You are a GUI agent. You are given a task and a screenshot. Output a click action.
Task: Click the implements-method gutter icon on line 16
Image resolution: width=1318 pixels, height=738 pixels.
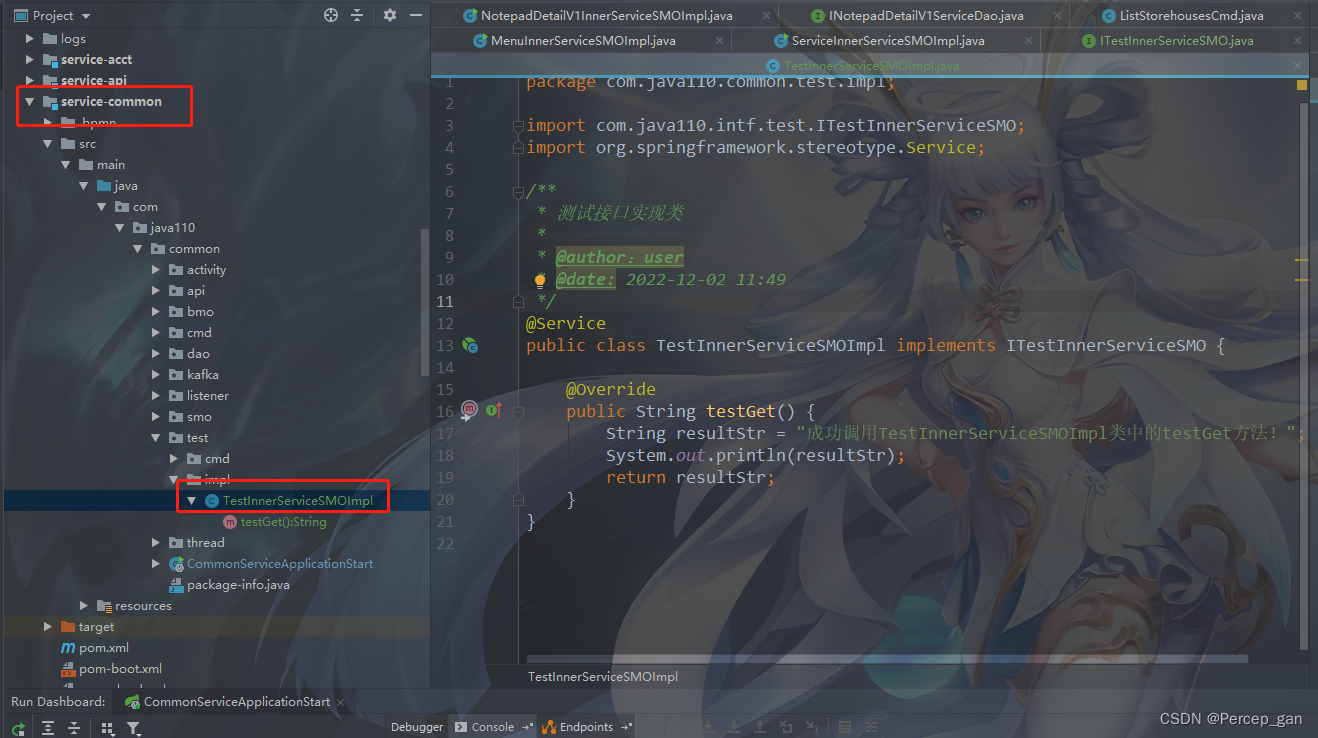tap(494, 410)
